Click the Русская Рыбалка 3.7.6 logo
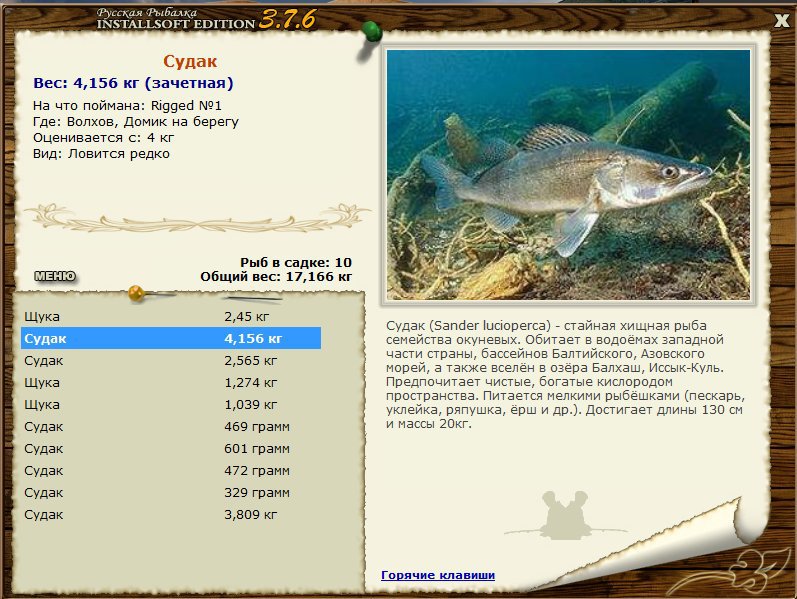The image size is (797, 599). (206, 19)
